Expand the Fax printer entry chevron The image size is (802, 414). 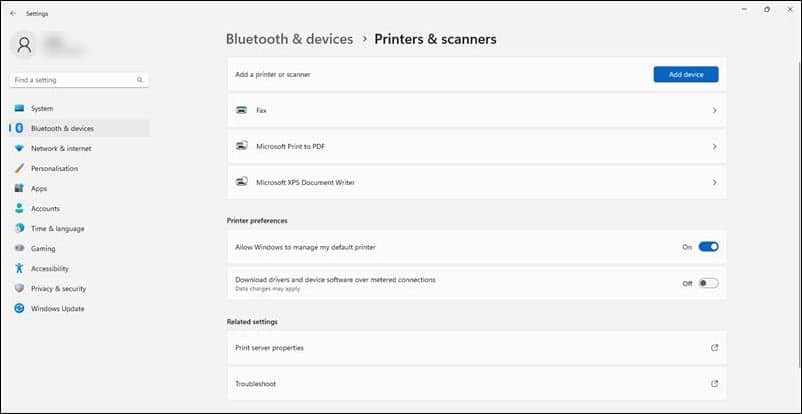point(715,111)
